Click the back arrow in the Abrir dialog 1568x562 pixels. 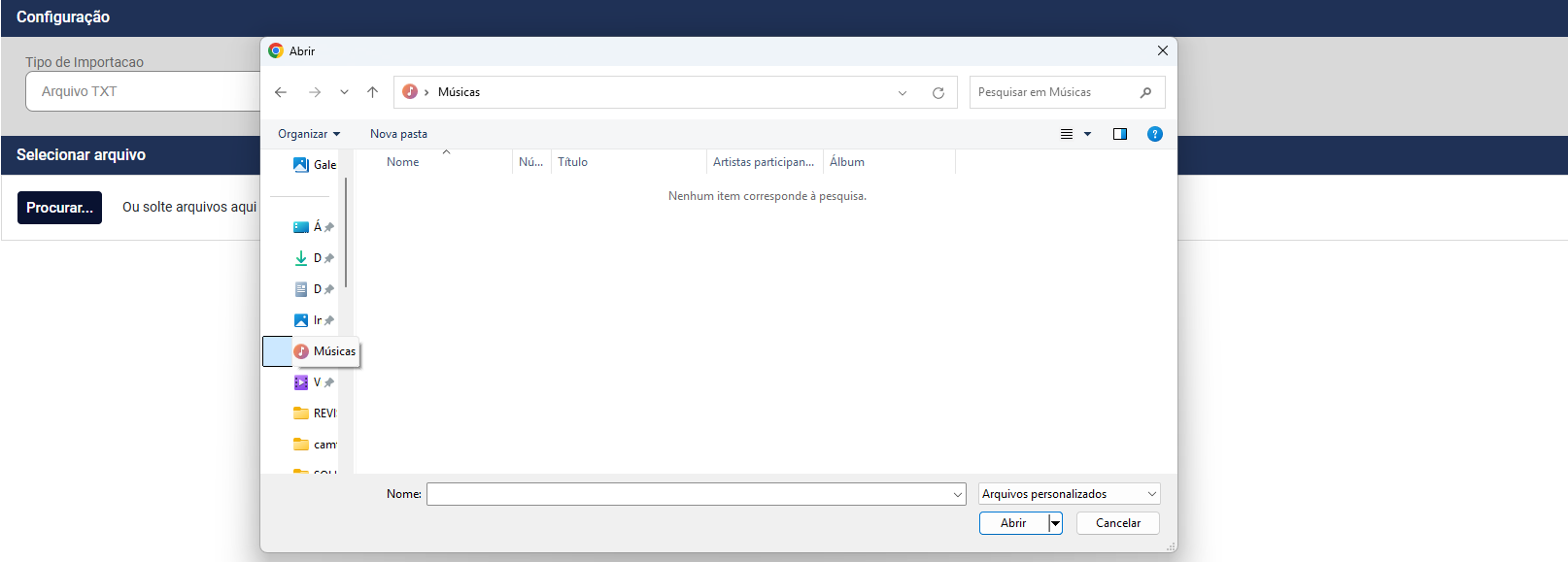click(281, 92)
